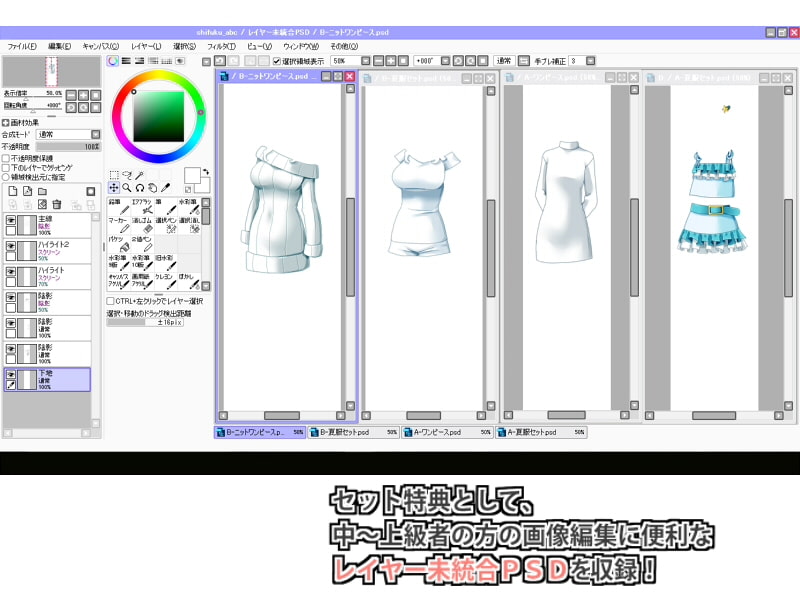This screenshot has width=800, height=600.
Task: Open the ウィンドウ menu
Action: [301, 46]
